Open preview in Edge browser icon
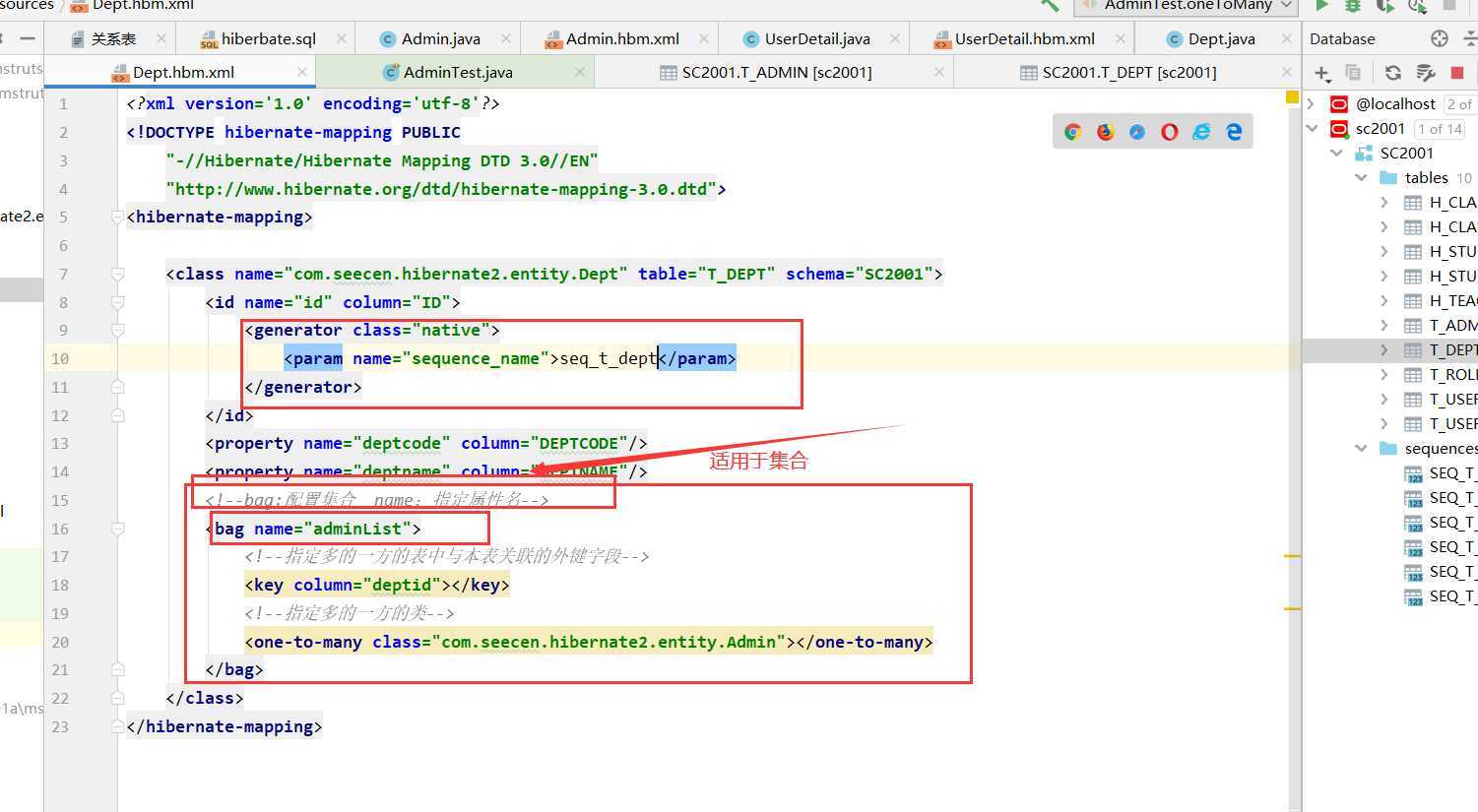The width and height of the screenshot is (1478, 812). (x=1234, y=132)
